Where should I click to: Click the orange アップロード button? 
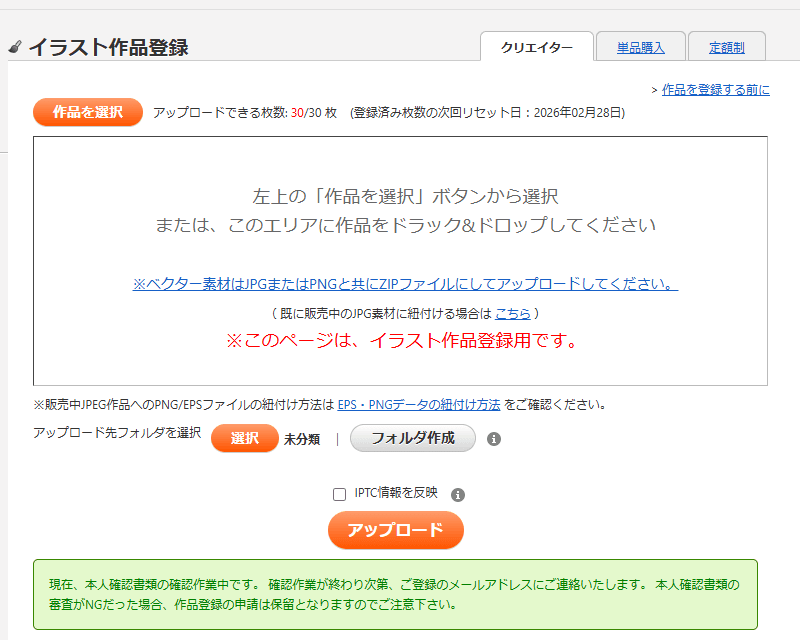pos(395,530)
